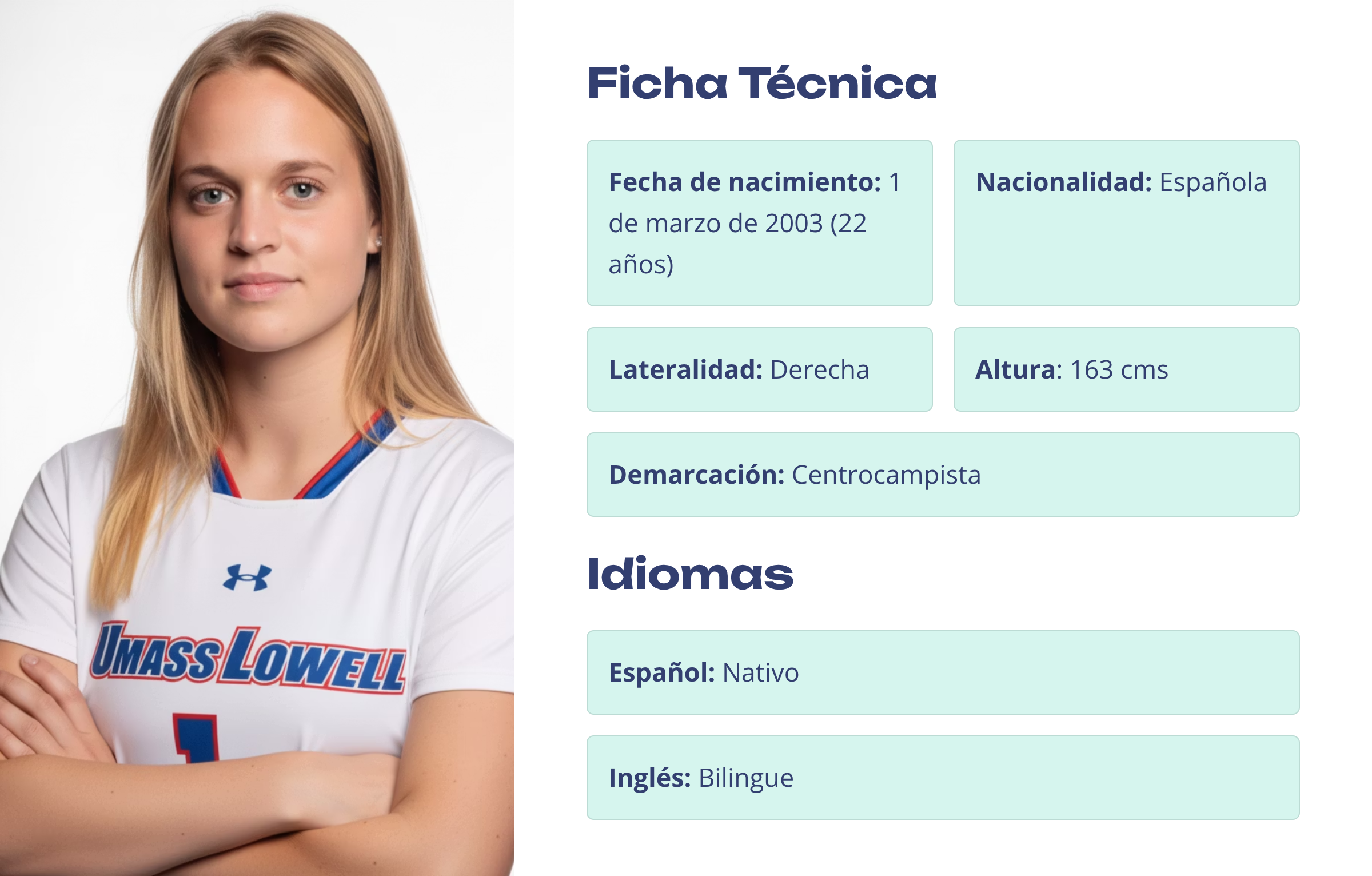Viewport: 1372px width, 876px height.
Task: Click the bold 'Español:' language label
Action: pos(661,673)
